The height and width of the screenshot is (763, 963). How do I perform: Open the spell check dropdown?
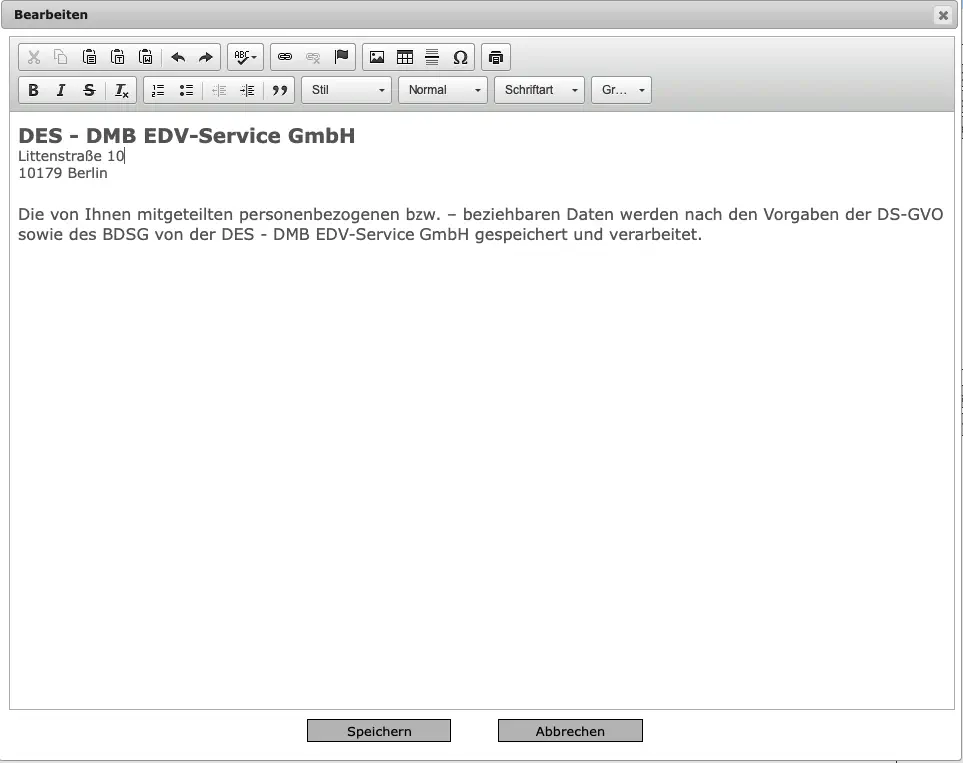click(245, 57)
